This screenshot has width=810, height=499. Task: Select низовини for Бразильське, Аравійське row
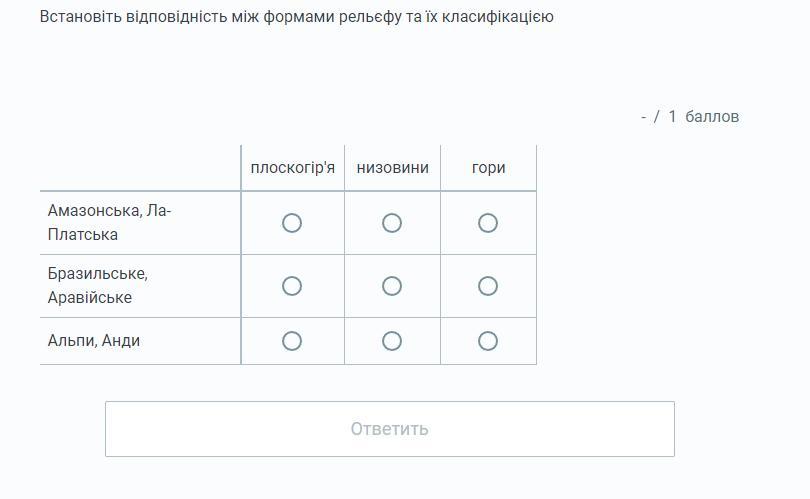392,286
